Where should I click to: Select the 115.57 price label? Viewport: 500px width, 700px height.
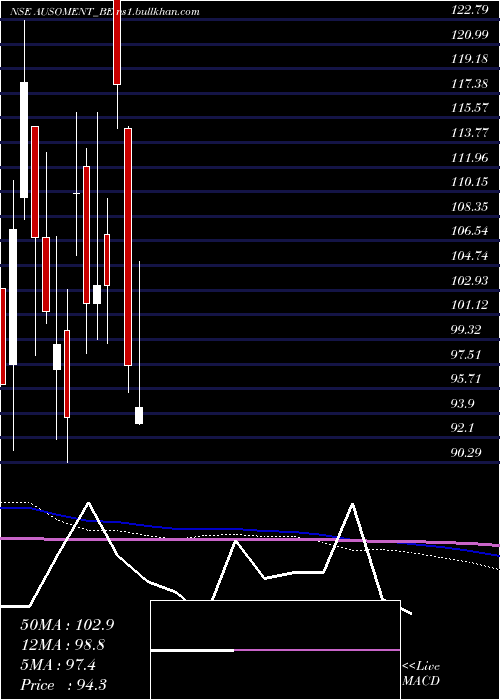(469, 108)
